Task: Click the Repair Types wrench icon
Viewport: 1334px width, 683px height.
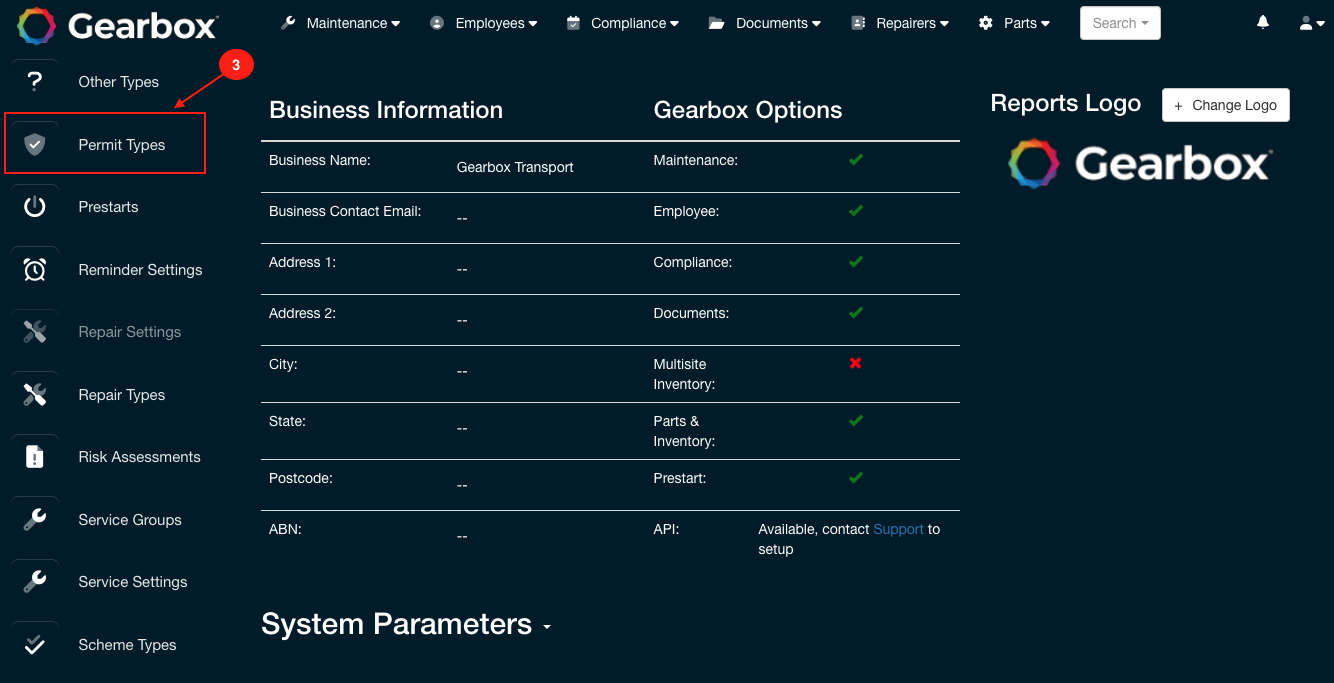Action: (35, 394)
